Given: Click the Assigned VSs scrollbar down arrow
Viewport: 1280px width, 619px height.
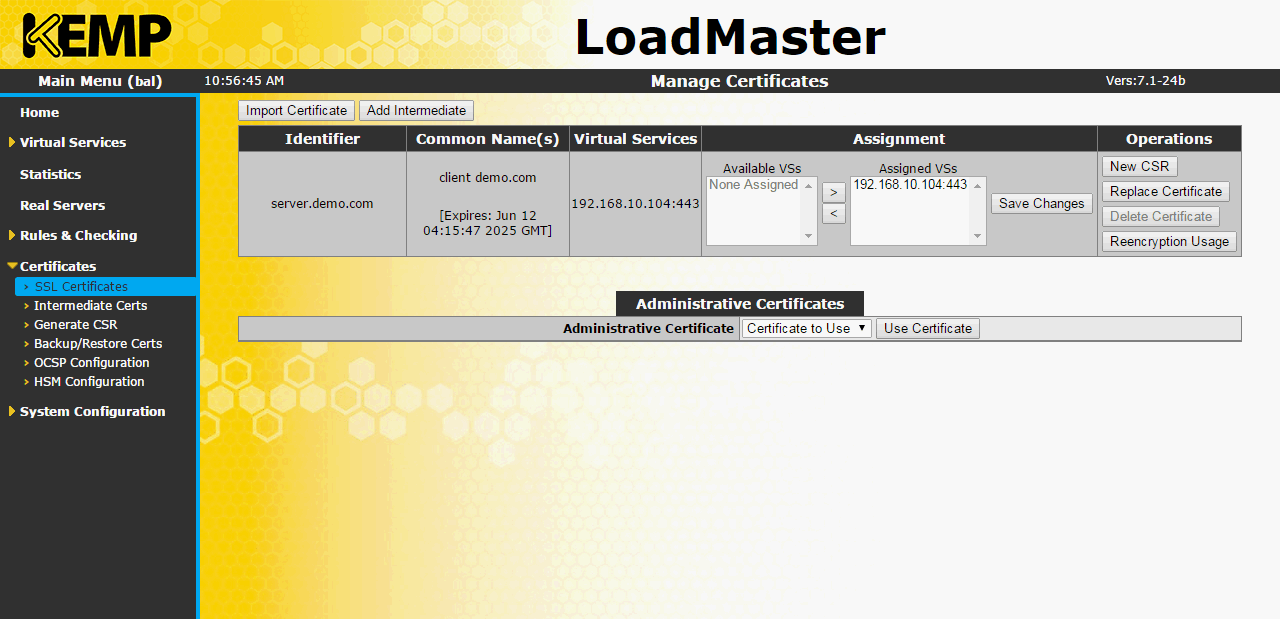Looking at the screenshot, I should (978, 237).
